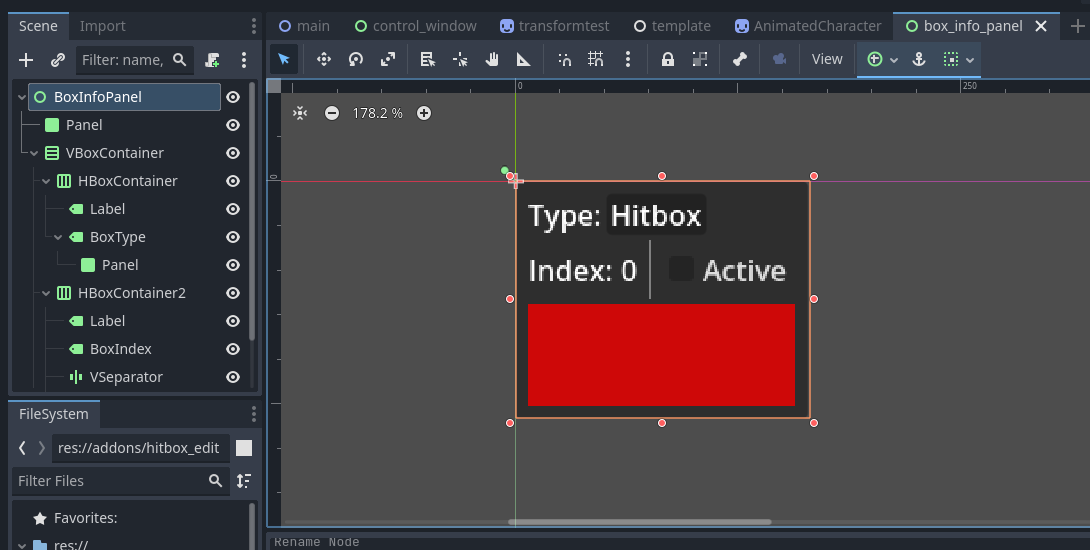Collapse the HBoxContainer2 tree node
This screenshot has width=1090, height=550.
click(47, 293)
